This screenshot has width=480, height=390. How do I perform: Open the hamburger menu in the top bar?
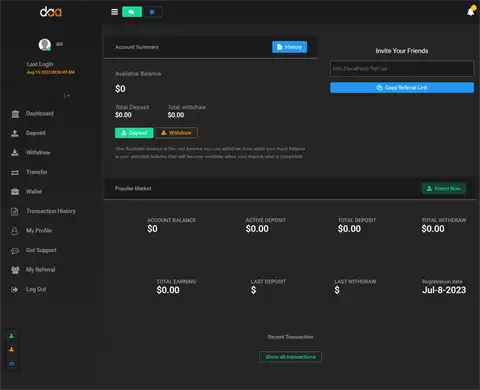(114, 12)
